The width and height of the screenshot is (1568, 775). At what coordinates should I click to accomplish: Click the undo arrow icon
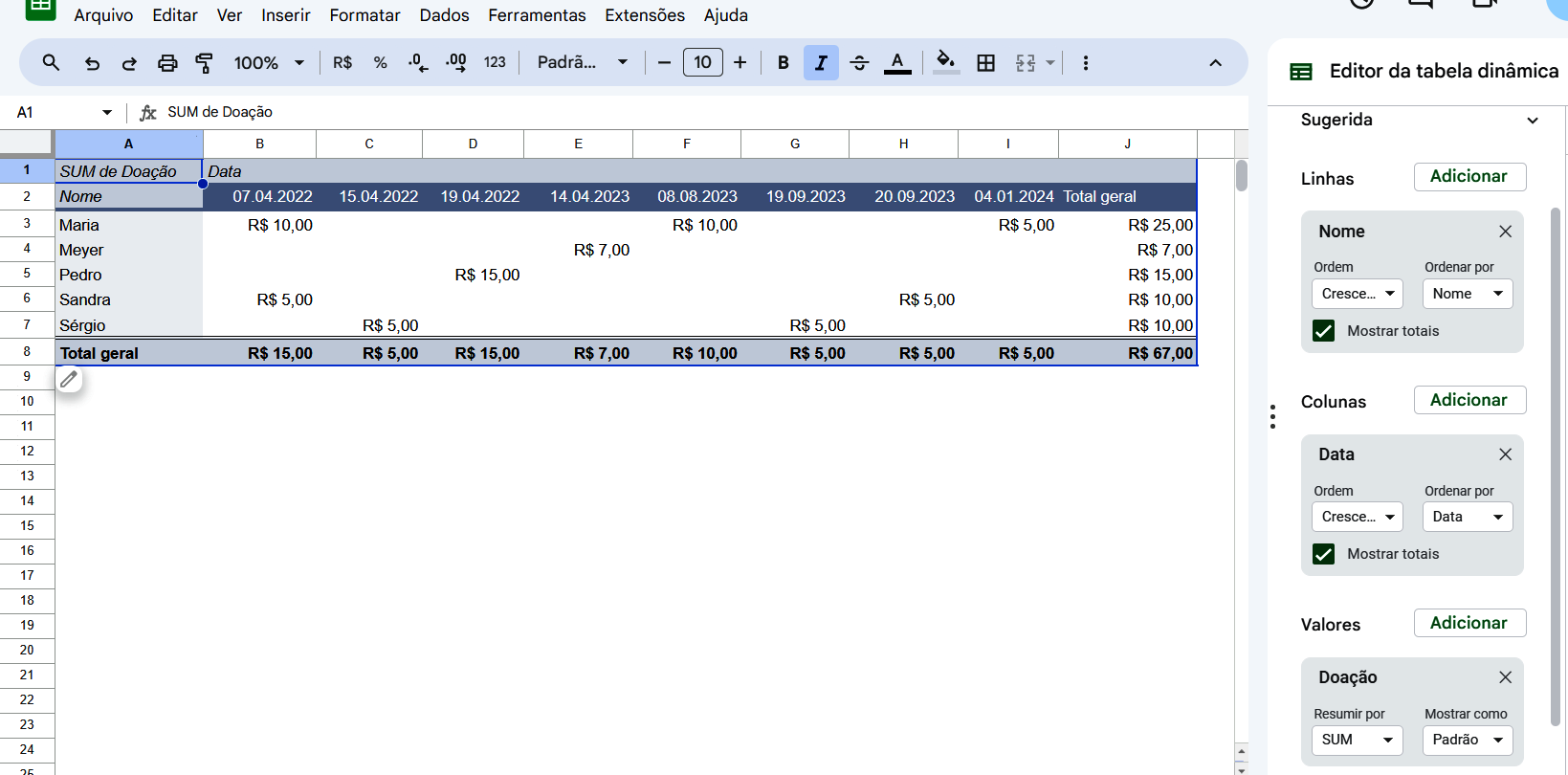[92, 63]
